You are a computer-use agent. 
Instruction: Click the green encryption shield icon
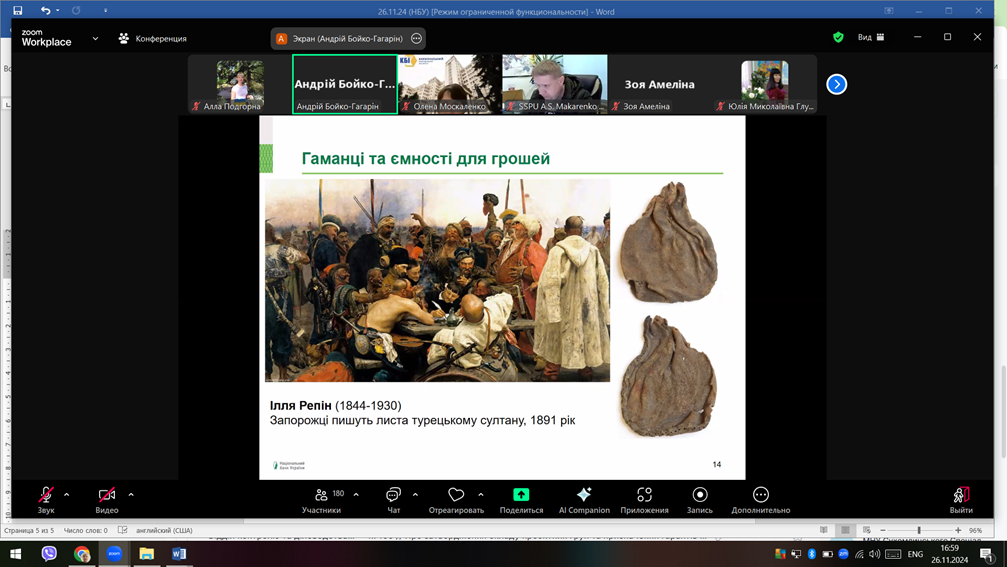pos(838,38)
